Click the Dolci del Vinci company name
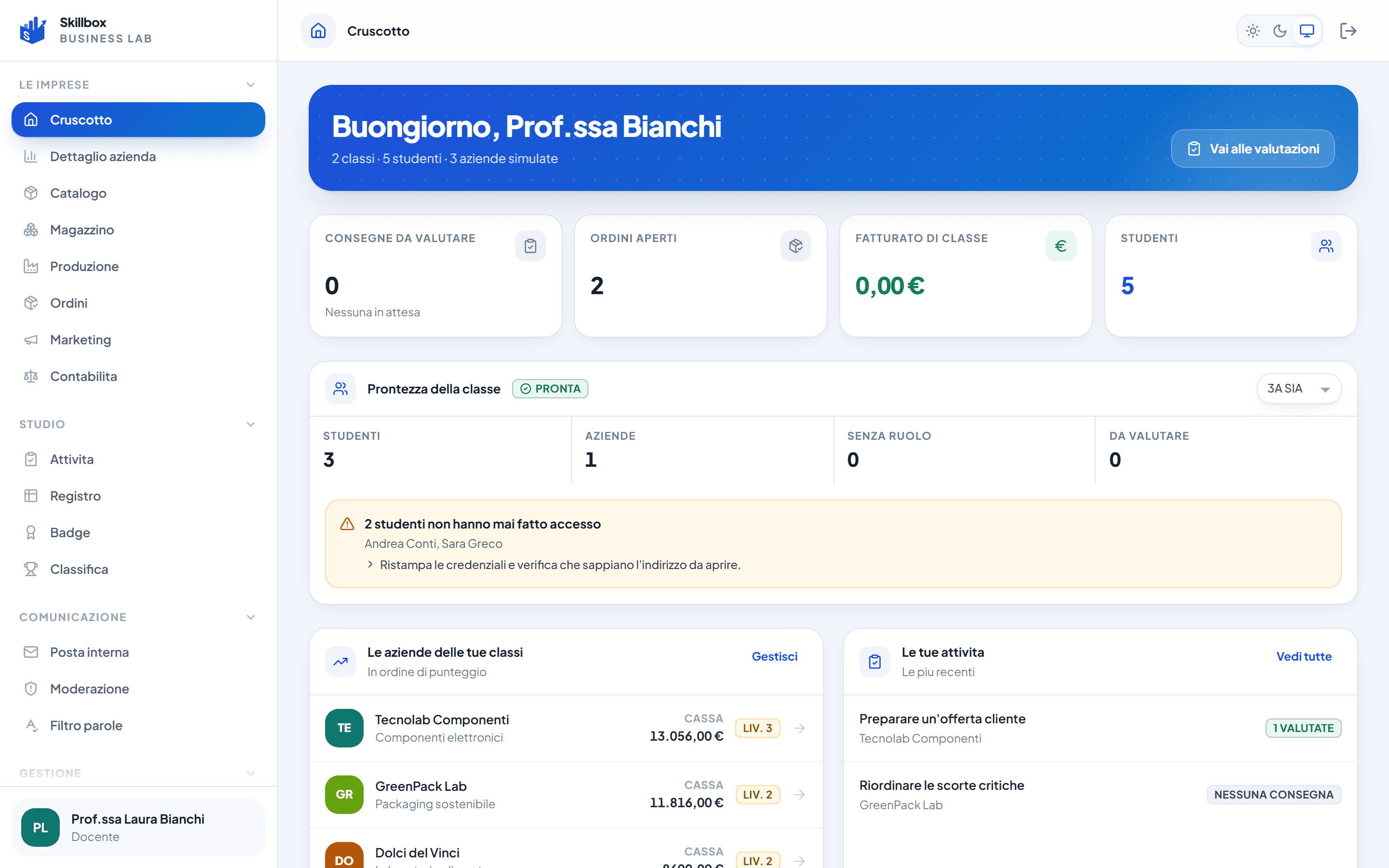The height and width of the screenshot is (868, 1389). pos(417,853)
